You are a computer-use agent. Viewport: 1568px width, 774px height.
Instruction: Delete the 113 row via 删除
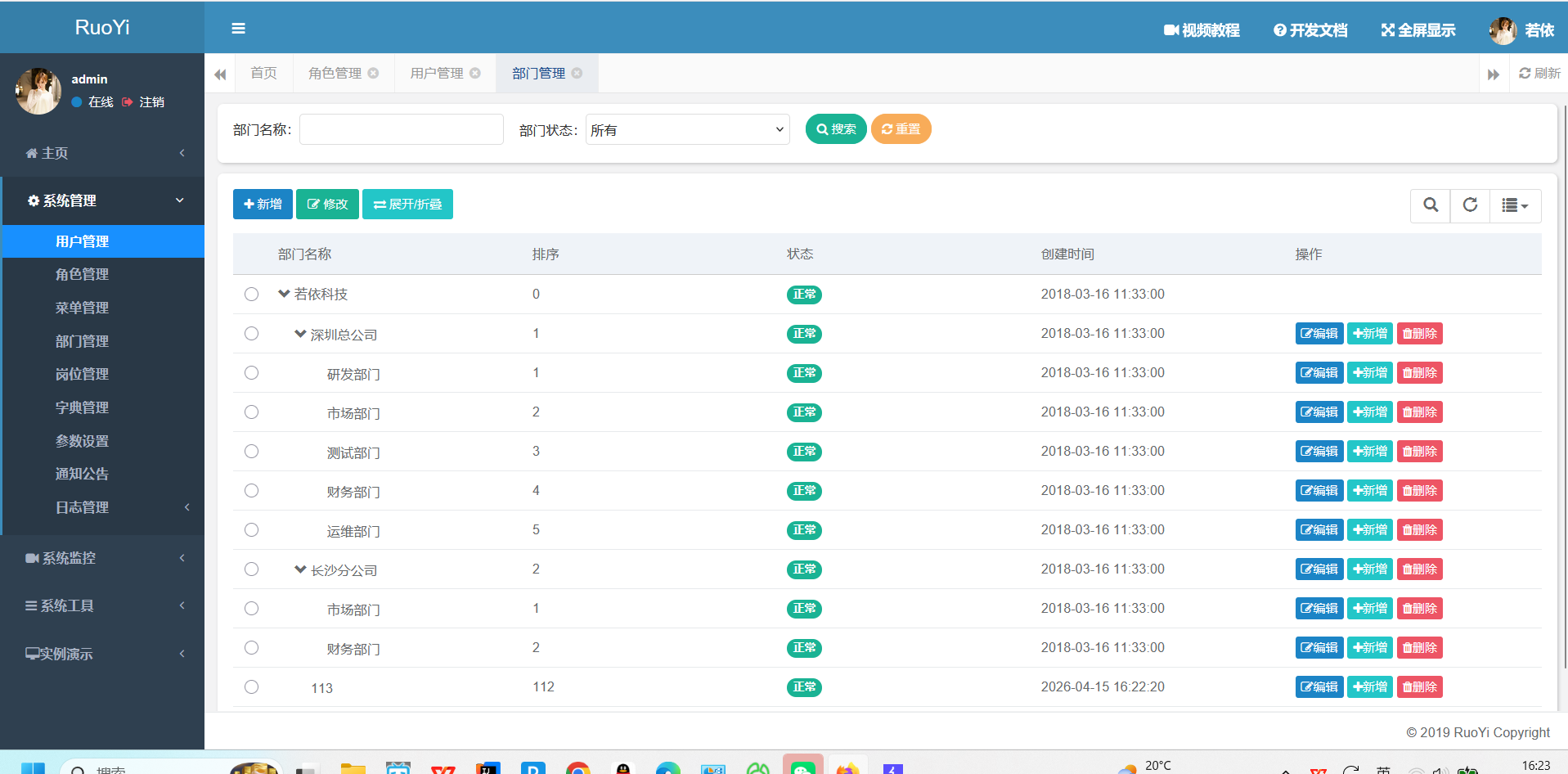(x=1420, y=687)
